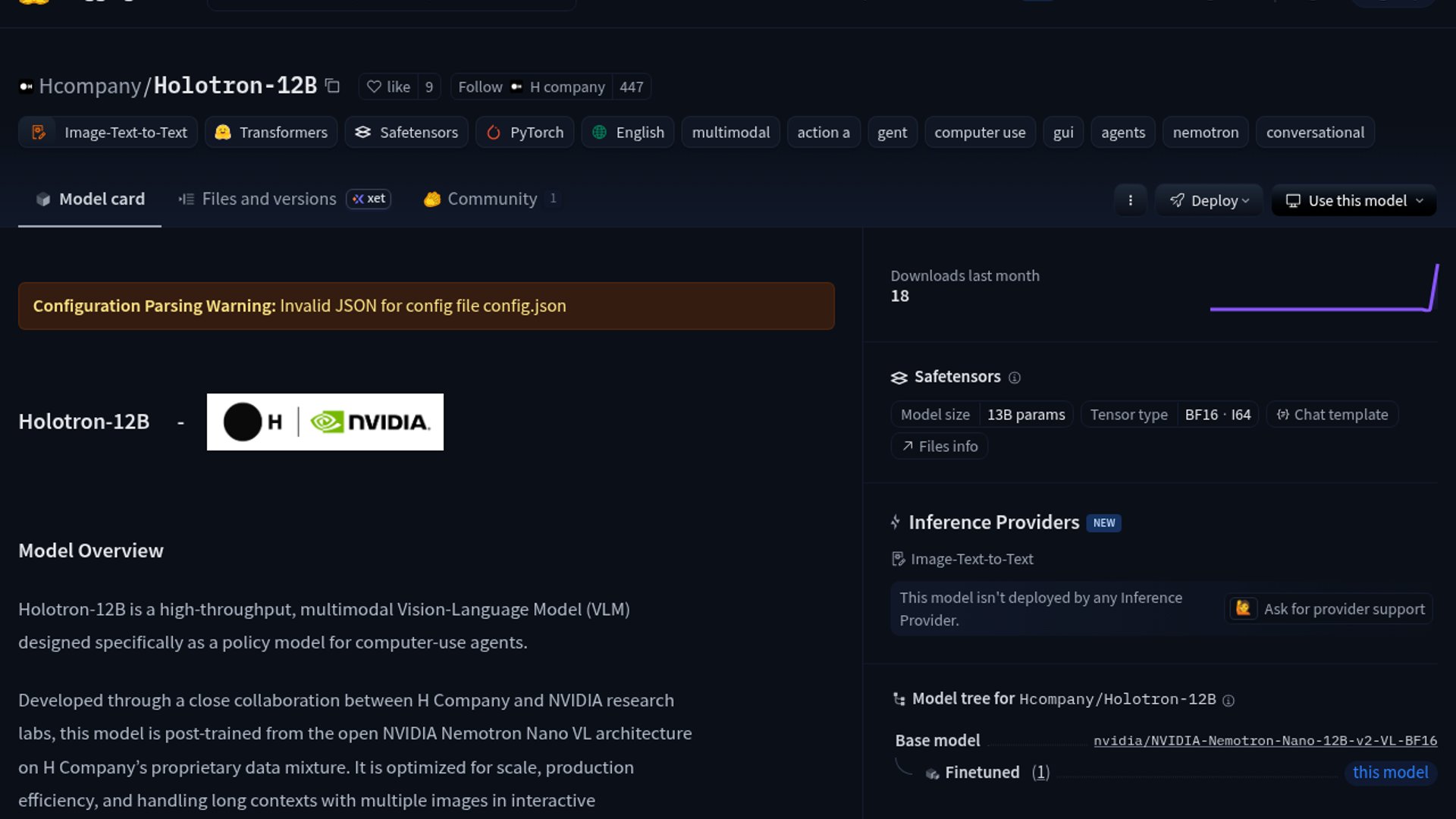Expand Finetuned models count link

[1040, 773]
